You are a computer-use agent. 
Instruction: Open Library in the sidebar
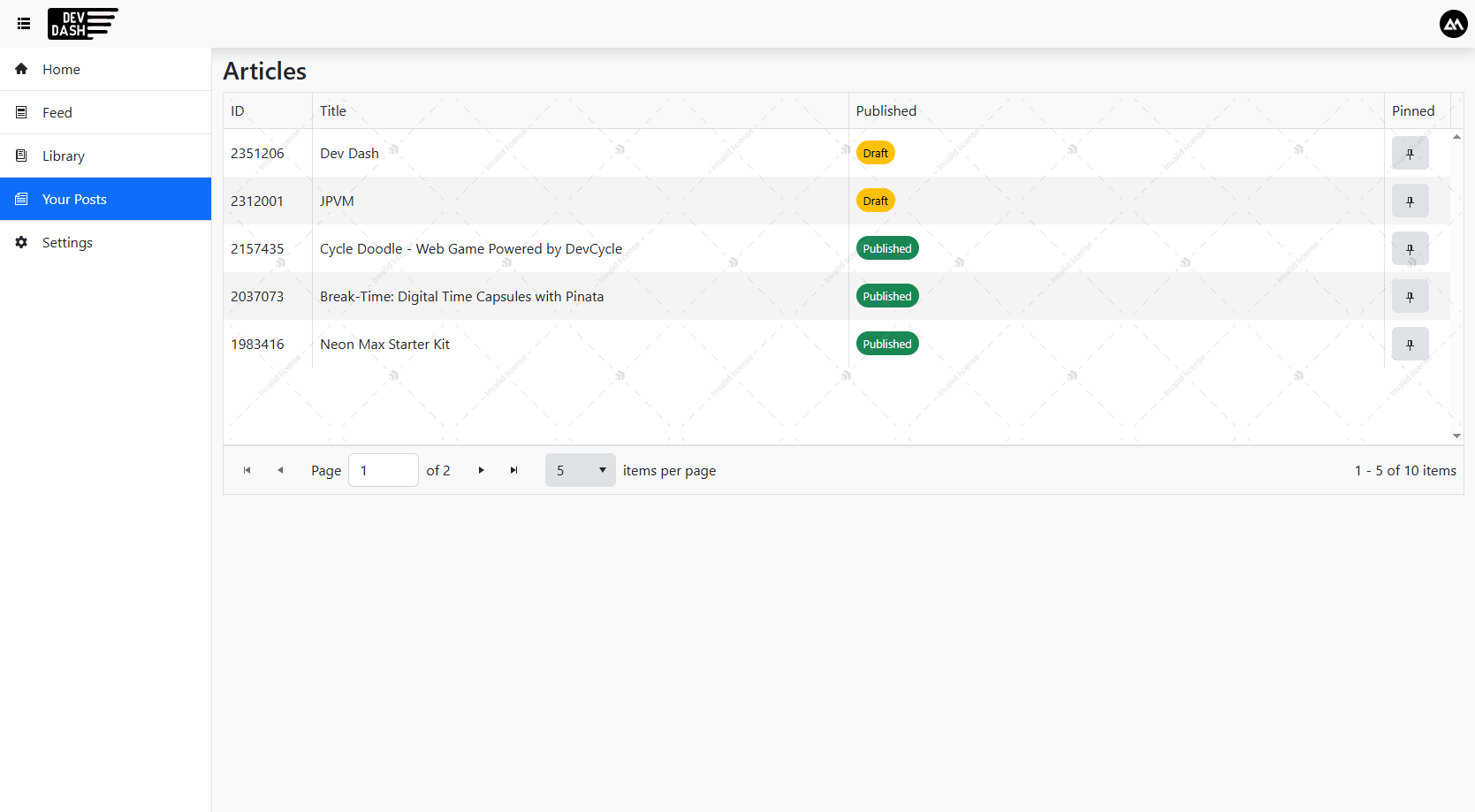pyautogui.click(x=106, y=156)
